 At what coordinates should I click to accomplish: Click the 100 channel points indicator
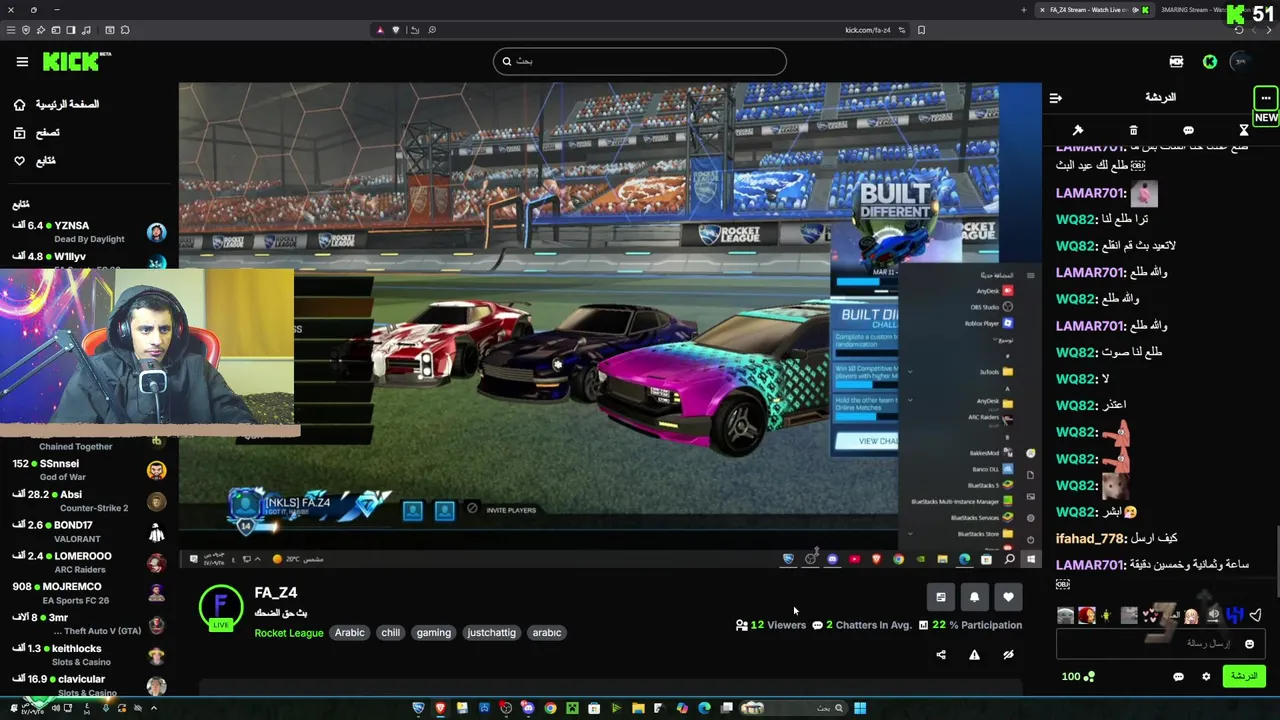coord(1078,677)
